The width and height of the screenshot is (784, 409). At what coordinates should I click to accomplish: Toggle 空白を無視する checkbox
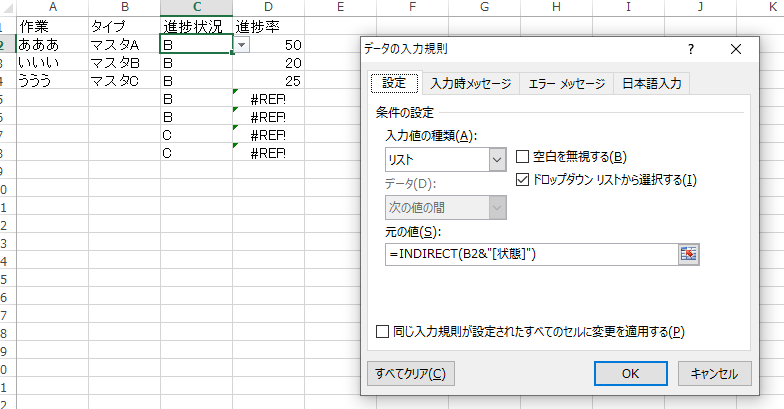pyautogui.click(x=522, y=156)
